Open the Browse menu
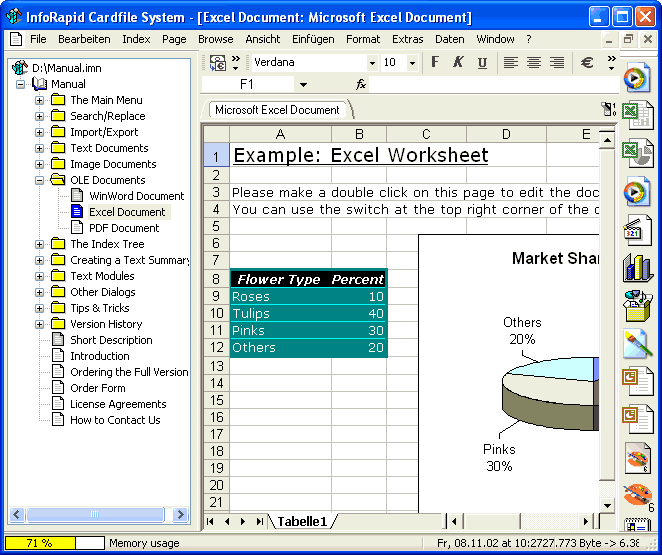 click(x=216, y=39)
